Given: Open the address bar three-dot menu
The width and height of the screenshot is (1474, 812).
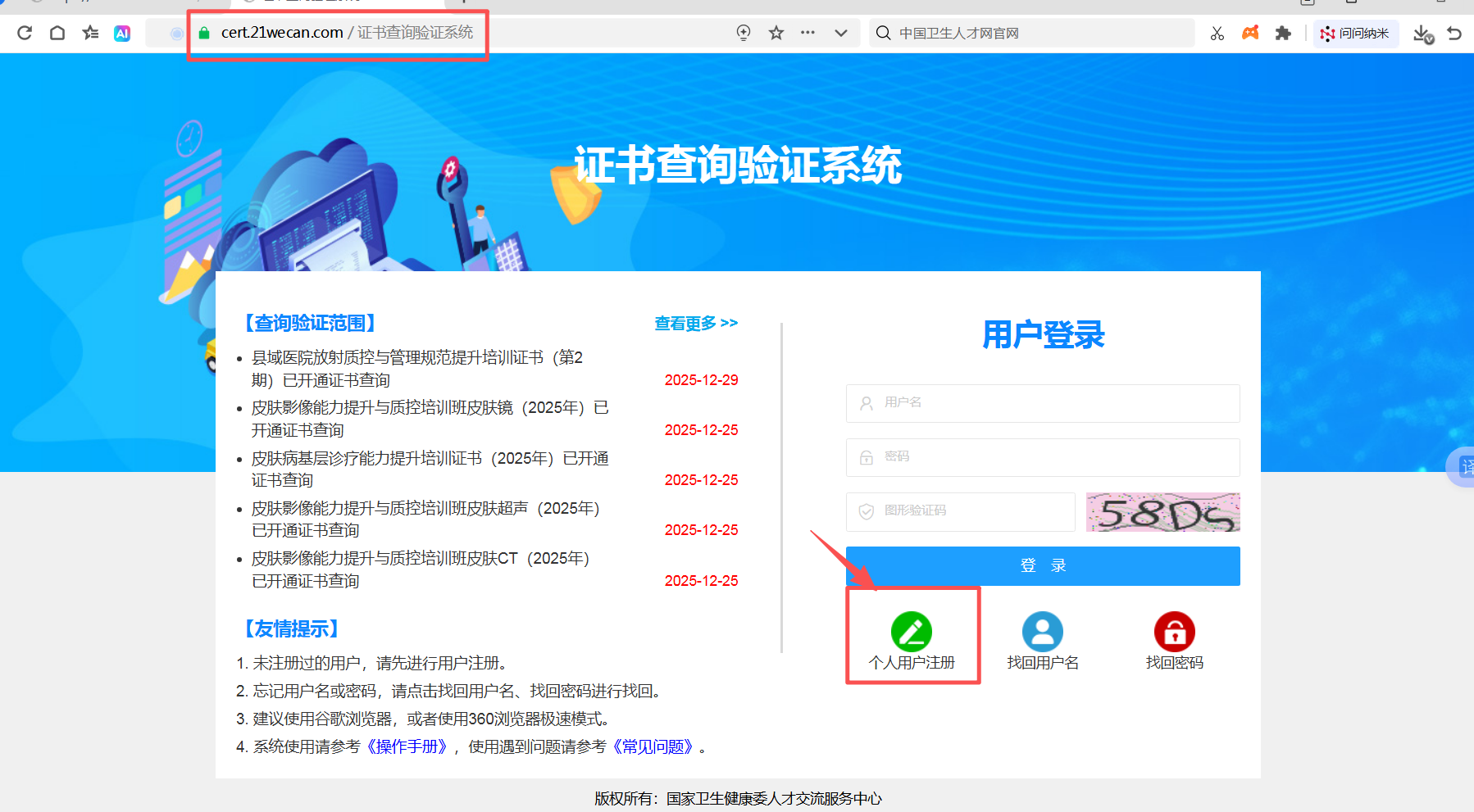Looking at the screenshot, I should (x=808, y=33).
